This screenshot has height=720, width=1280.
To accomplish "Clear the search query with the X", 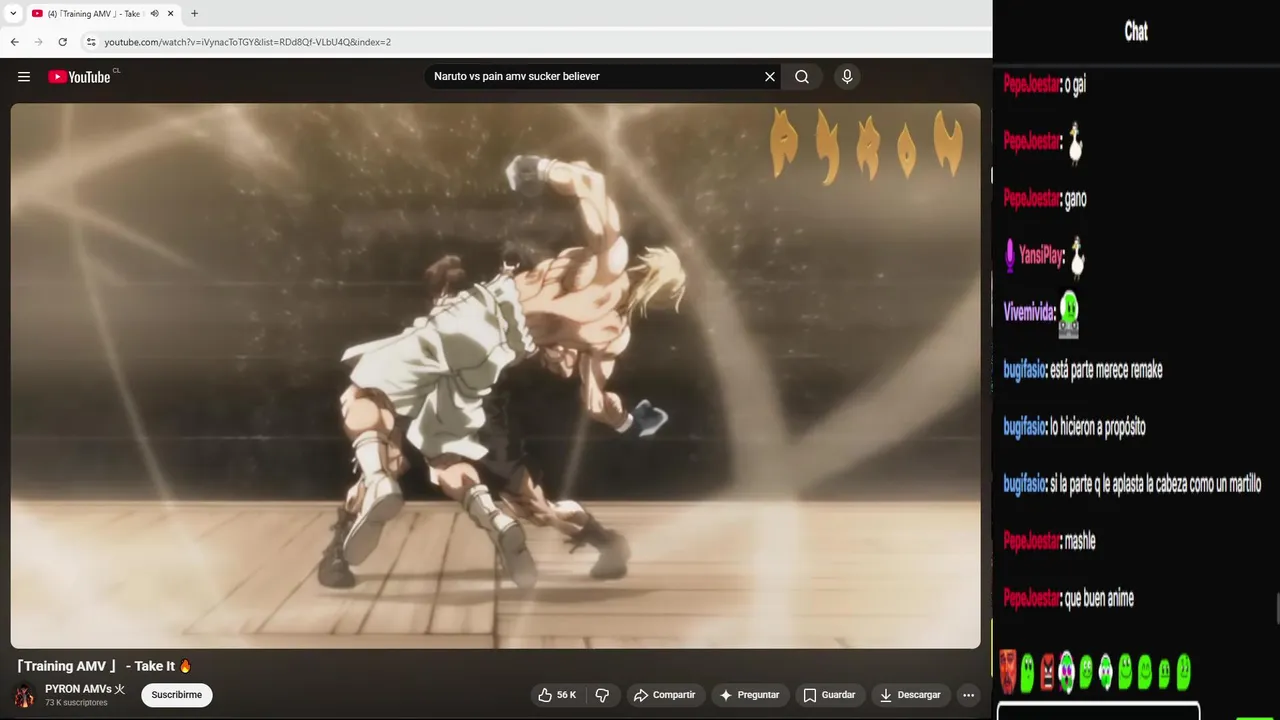I will (x=770, y=77).
